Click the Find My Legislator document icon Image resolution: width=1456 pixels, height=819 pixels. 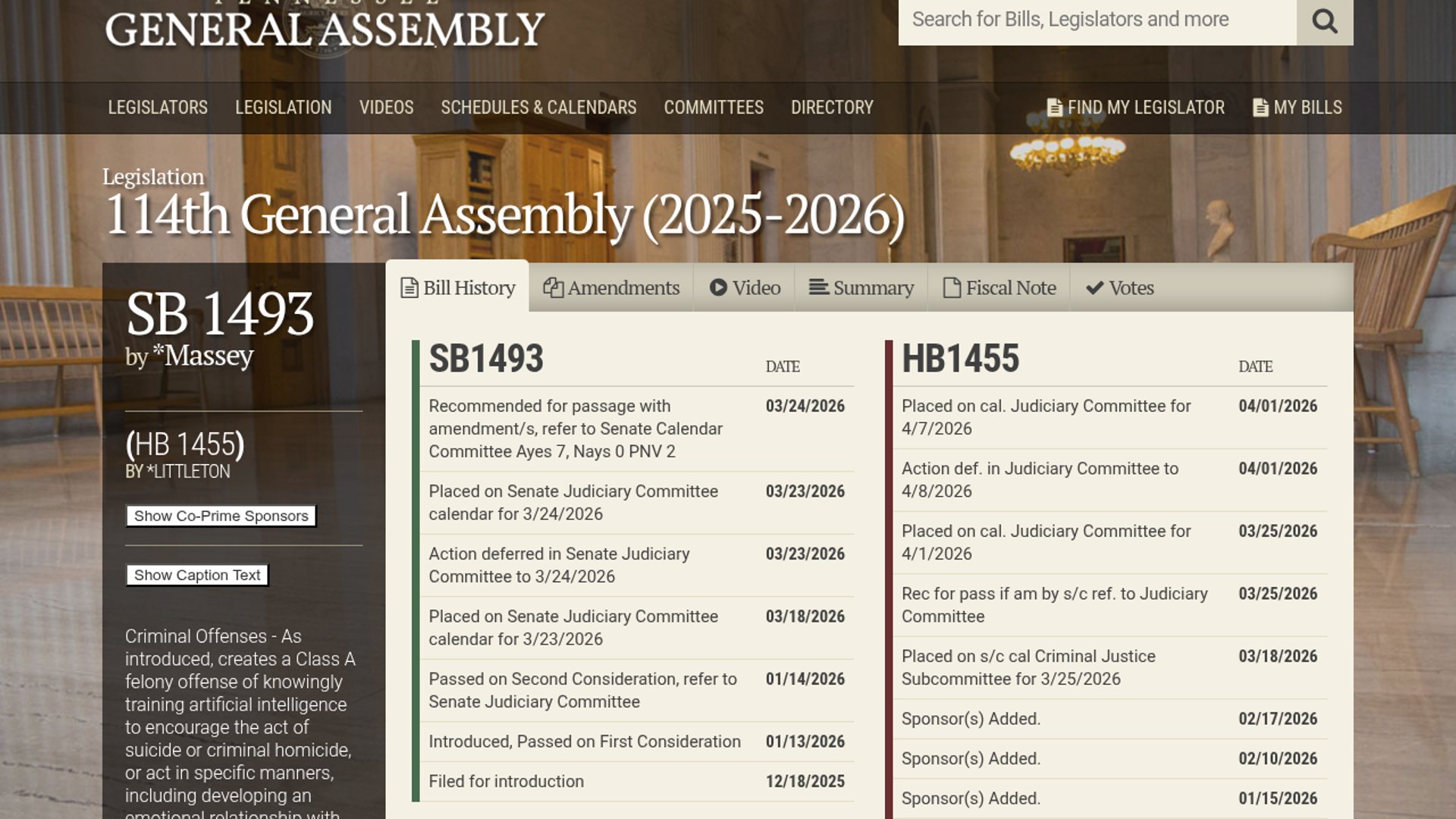(x=1054, y=108)
